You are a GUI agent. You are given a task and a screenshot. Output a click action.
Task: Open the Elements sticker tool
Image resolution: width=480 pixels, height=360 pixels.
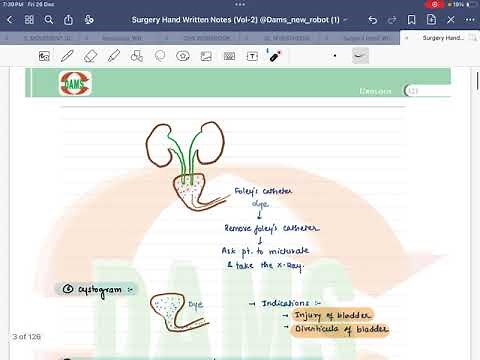click(183, 56)
